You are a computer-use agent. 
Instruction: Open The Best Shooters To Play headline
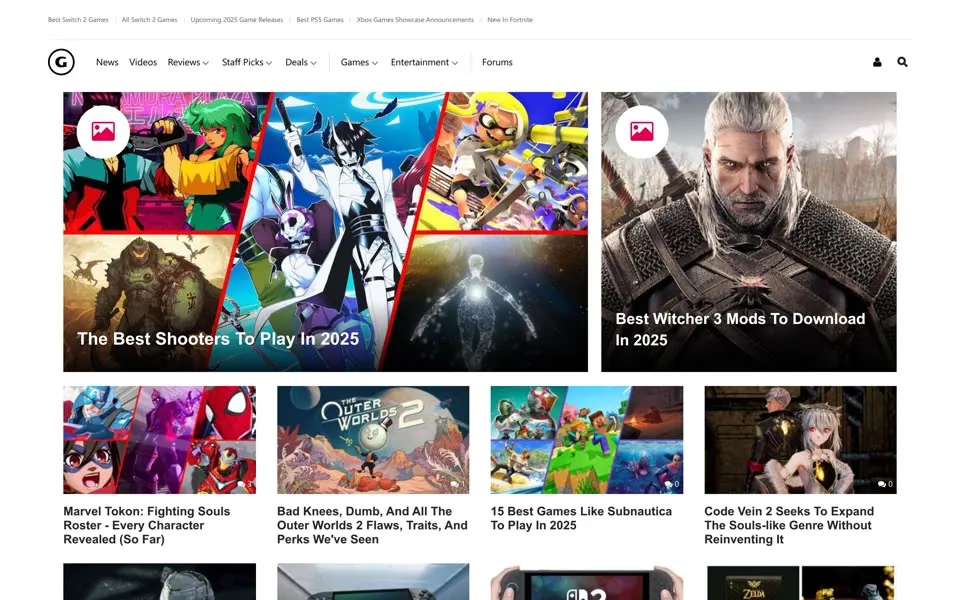[218, 339]
